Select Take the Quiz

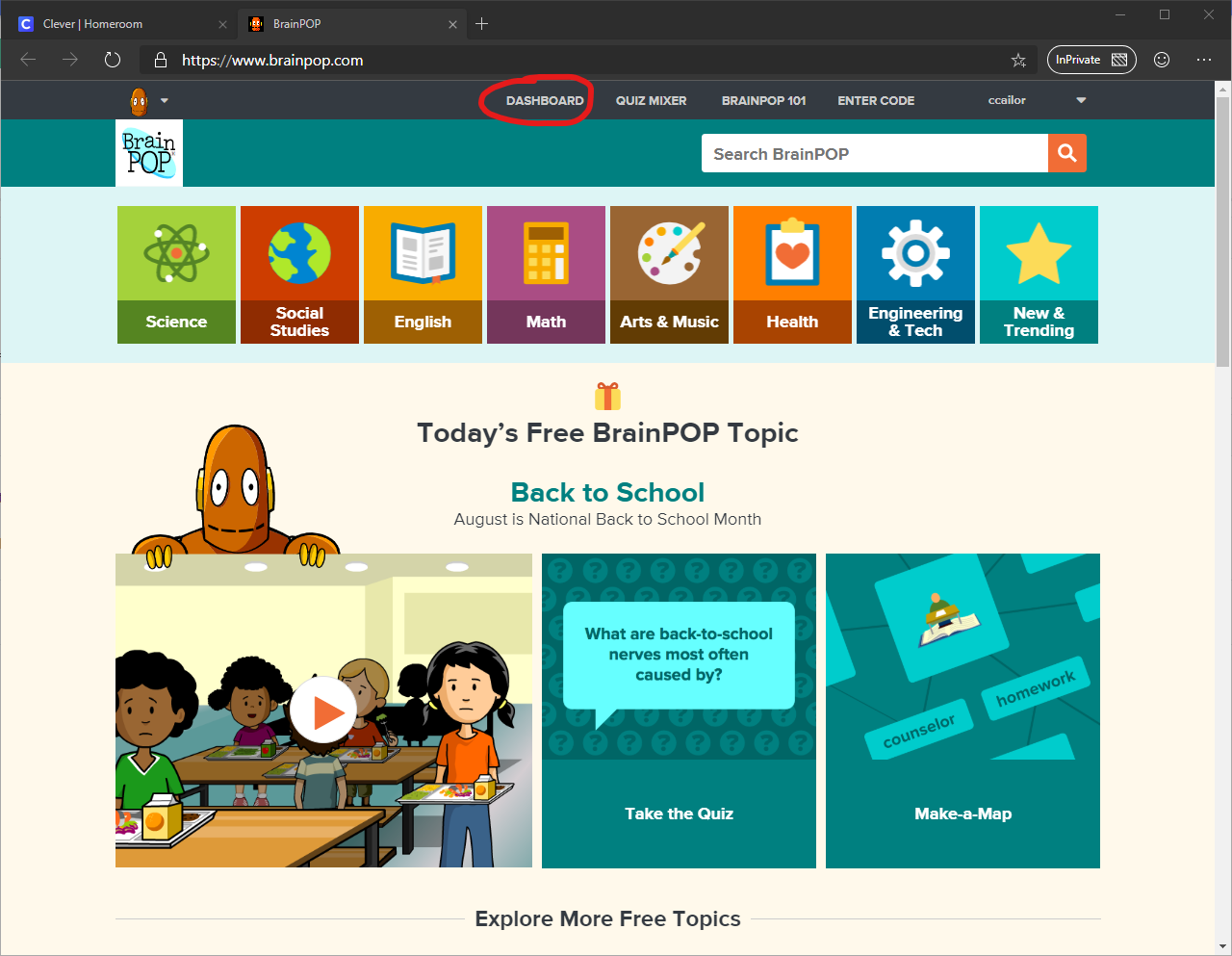click(x=679, y=814)
